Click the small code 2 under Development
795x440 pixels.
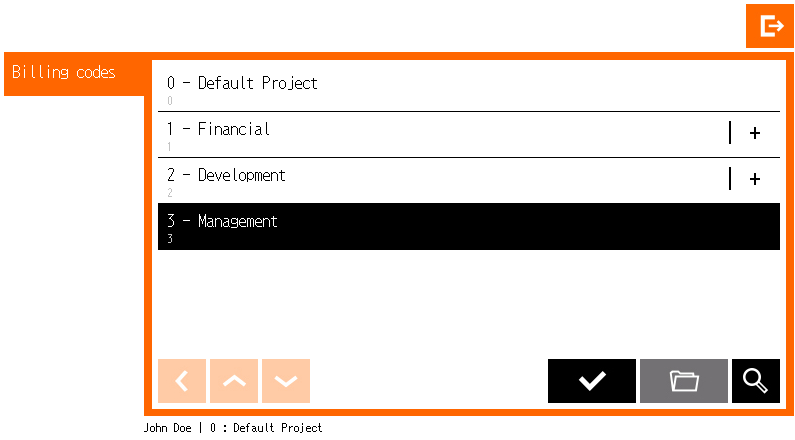[170, 193]
